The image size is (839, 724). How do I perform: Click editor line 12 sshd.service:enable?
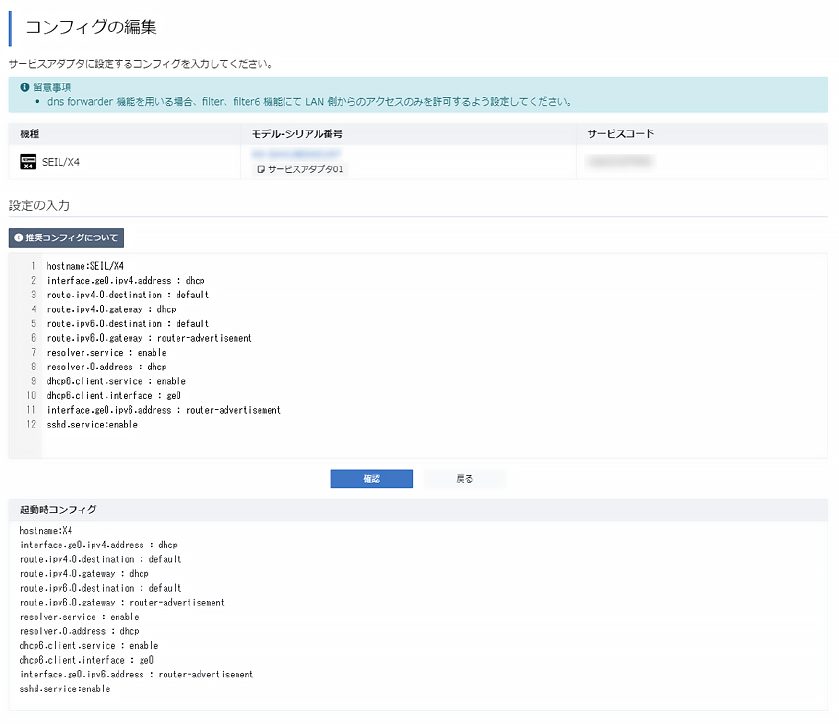click(x=92, y=425)
